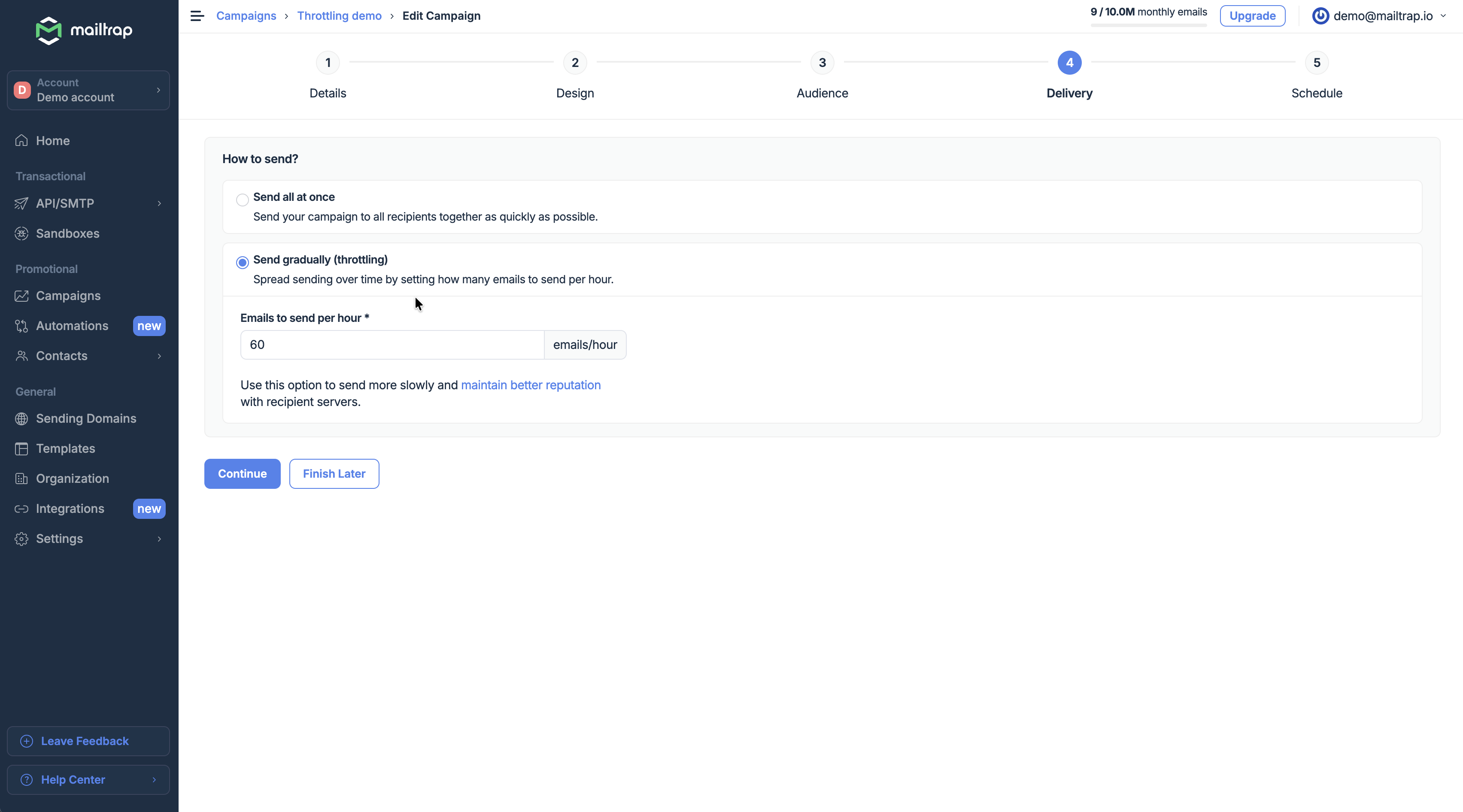Open the Sending Domains globe icon
1463x812 pixels.
(21, 418)
